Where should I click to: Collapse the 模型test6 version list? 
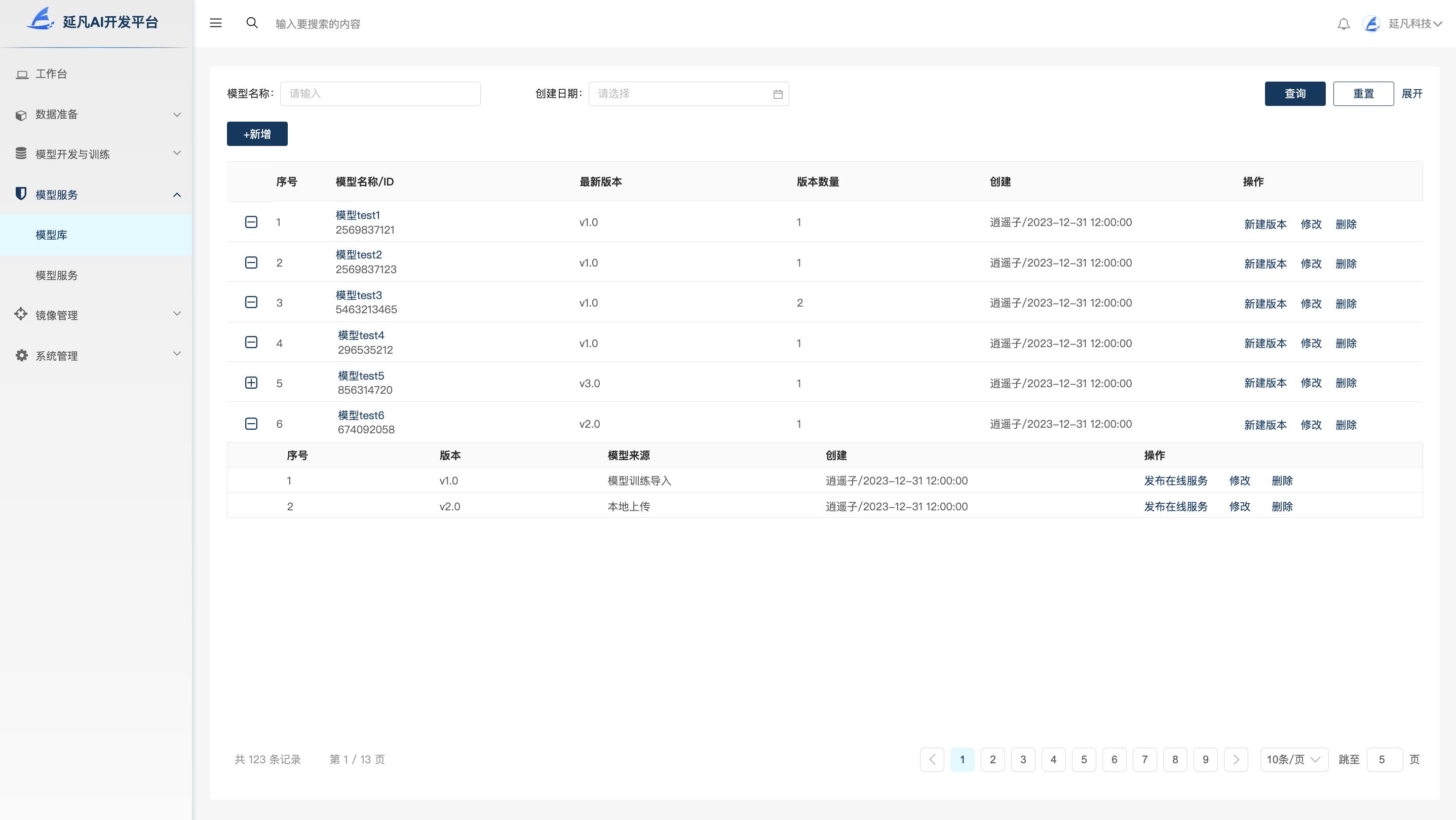point(251,423)
